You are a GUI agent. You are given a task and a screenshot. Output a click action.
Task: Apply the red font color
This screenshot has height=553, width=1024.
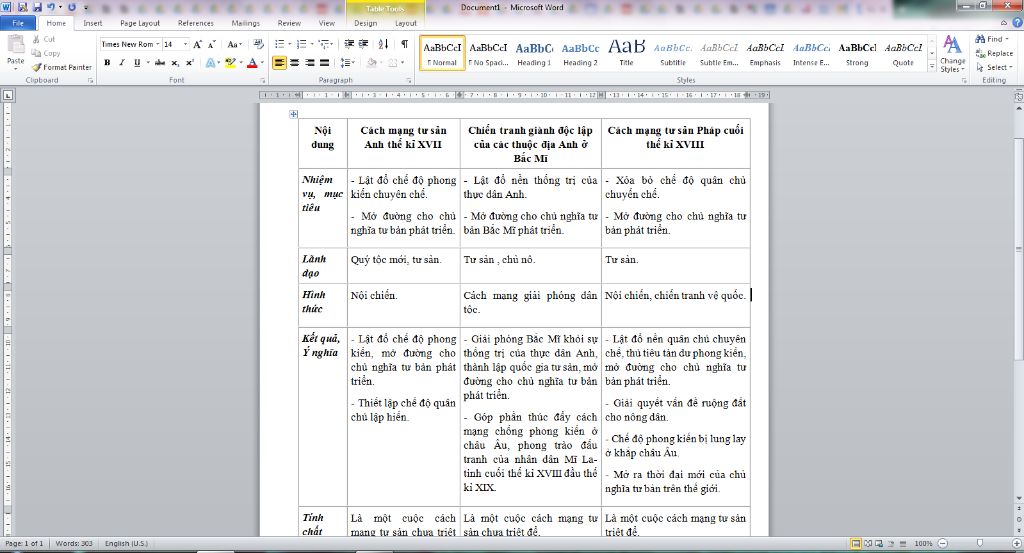252,63
